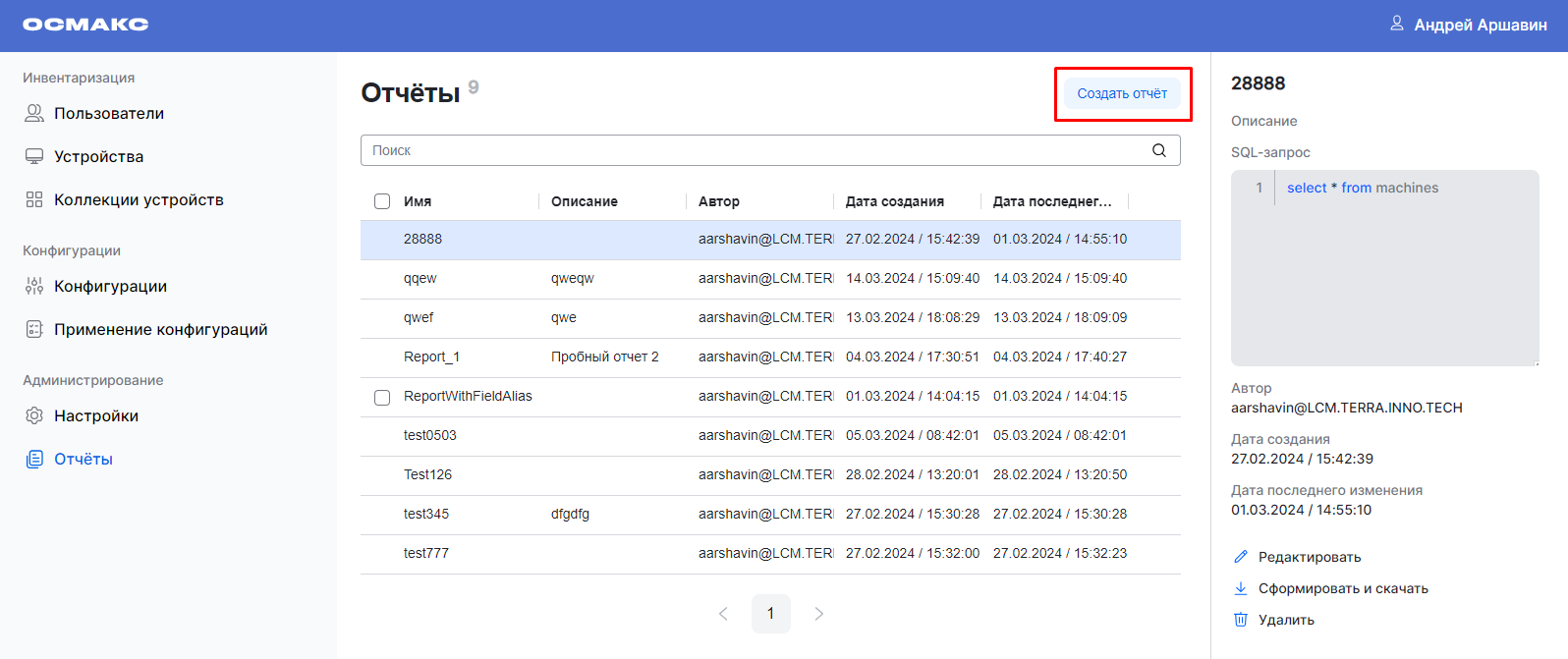Image resolution: width=1568 pixels, height=659 pixels.
Task: Click the ОСМАКС logo link
Action: point(85,25)
